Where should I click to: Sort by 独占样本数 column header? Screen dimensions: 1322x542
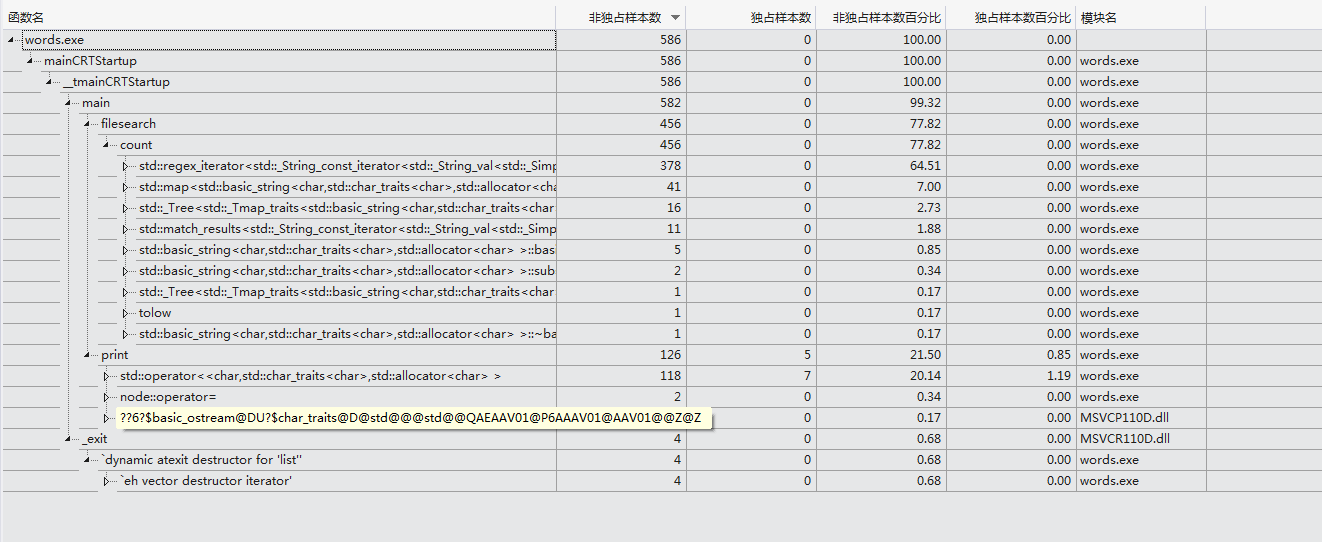751,18
